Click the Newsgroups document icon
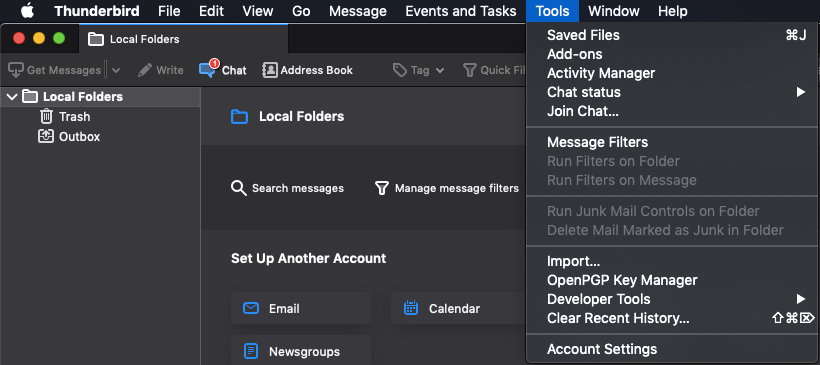 point(251,351)
